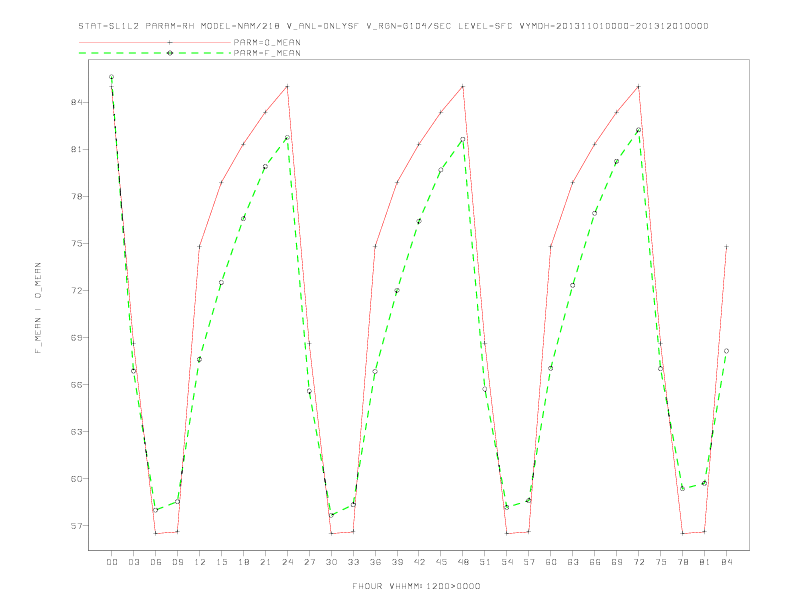Click the y-axis tick label 60
This screenshot has width=792, height=612.
click(76, 479)
